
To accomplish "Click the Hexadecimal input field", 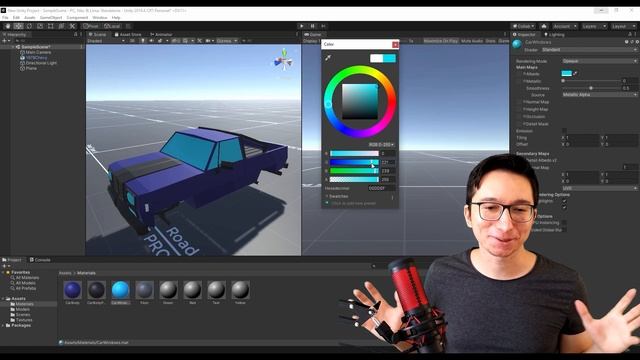I will 381,188.
